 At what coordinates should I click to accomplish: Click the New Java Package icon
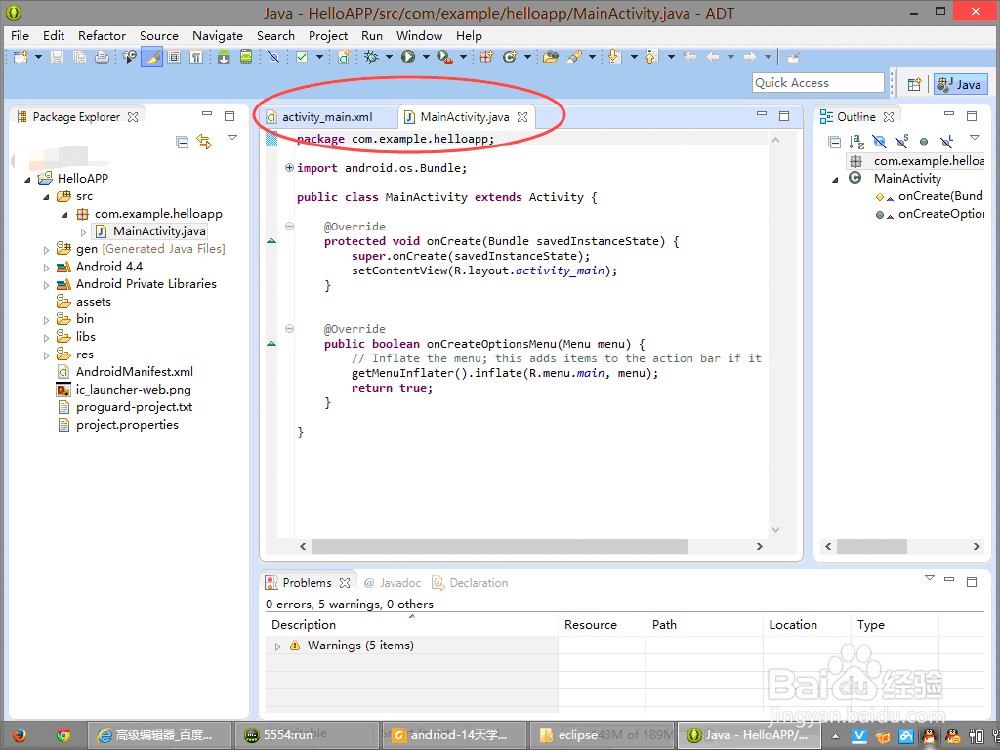(486, 57)
